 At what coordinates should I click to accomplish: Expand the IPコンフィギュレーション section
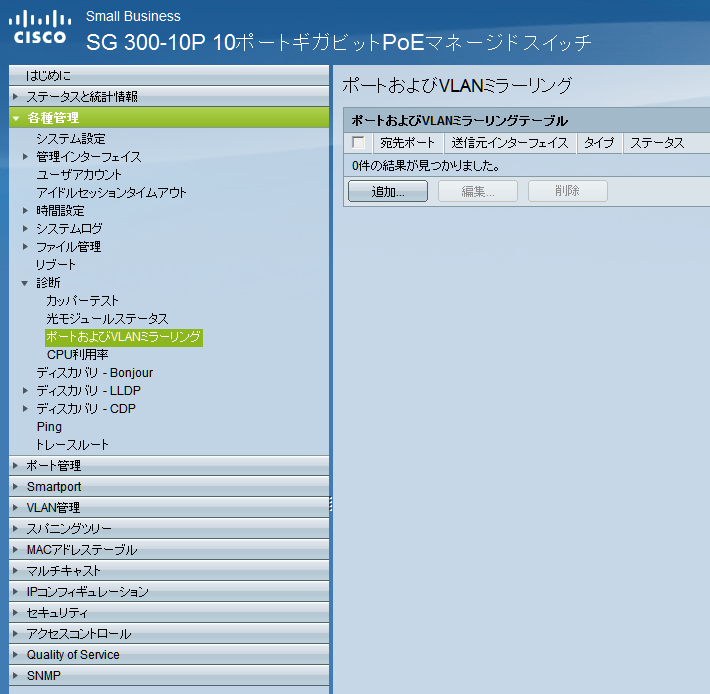(169, 592)
